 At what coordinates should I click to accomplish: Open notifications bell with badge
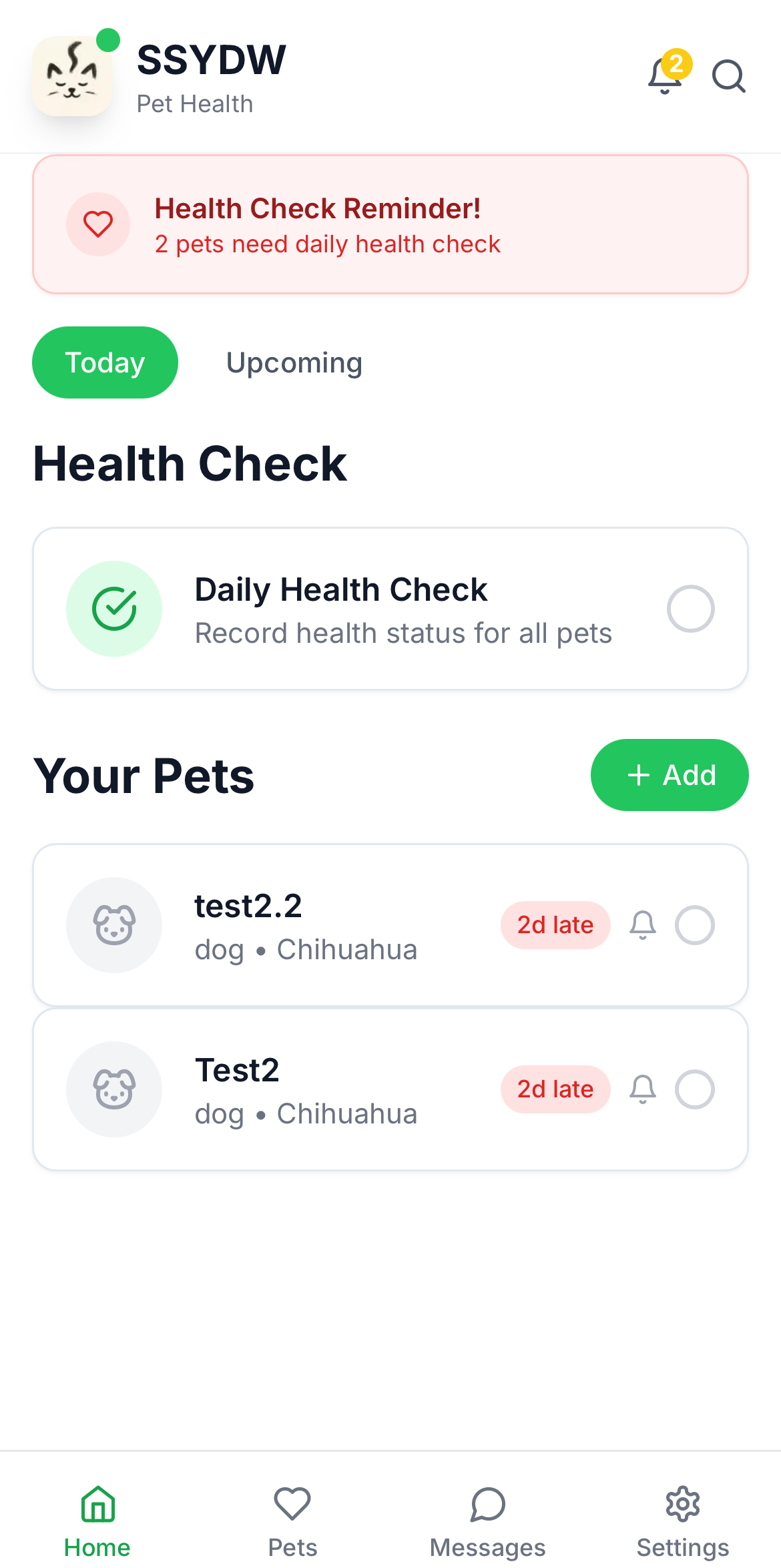point(666,75)
